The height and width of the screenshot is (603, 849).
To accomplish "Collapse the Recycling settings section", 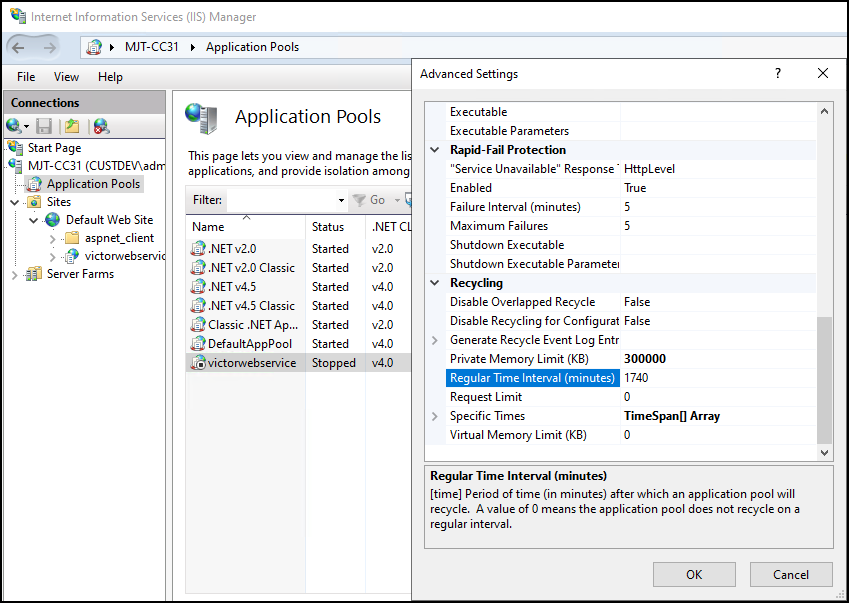I will (433, 282).
